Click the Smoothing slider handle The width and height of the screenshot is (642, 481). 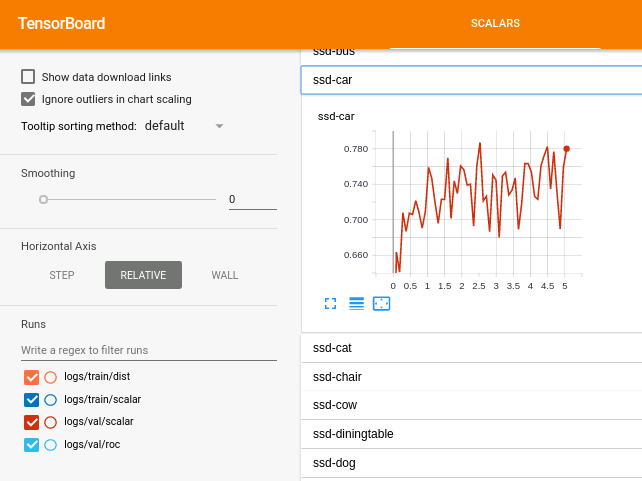coord(43,199)
